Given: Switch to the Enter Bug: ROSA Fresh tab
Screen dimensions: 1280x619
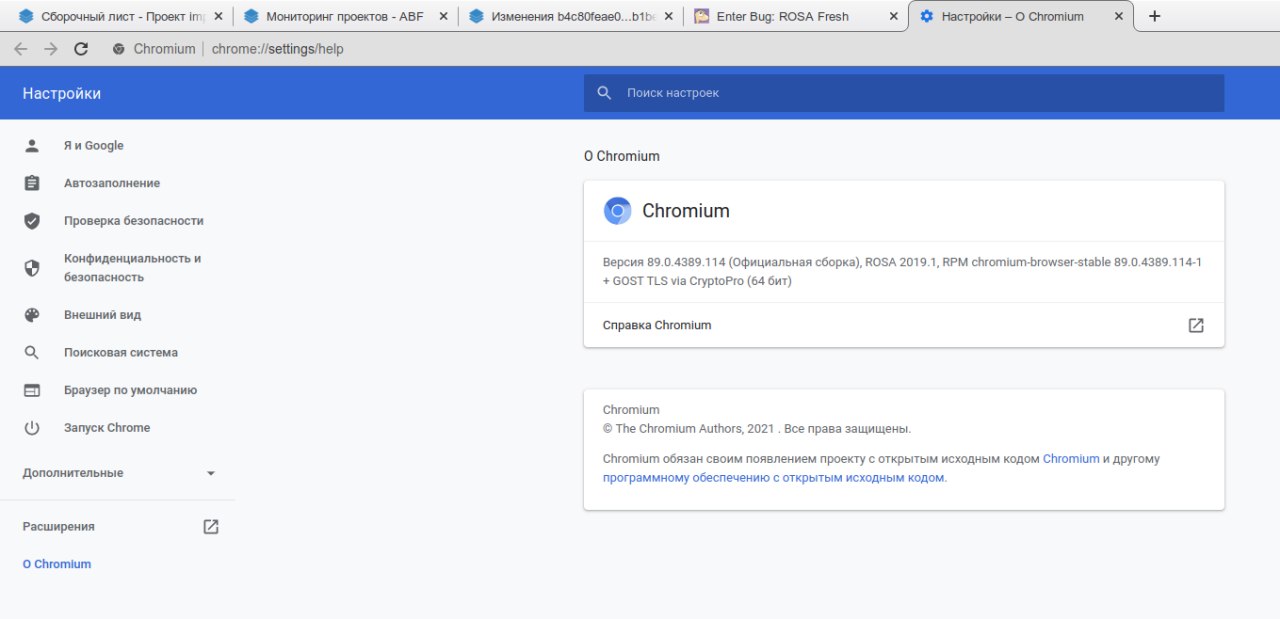Looking at the screenshot, I should point(795,16).
